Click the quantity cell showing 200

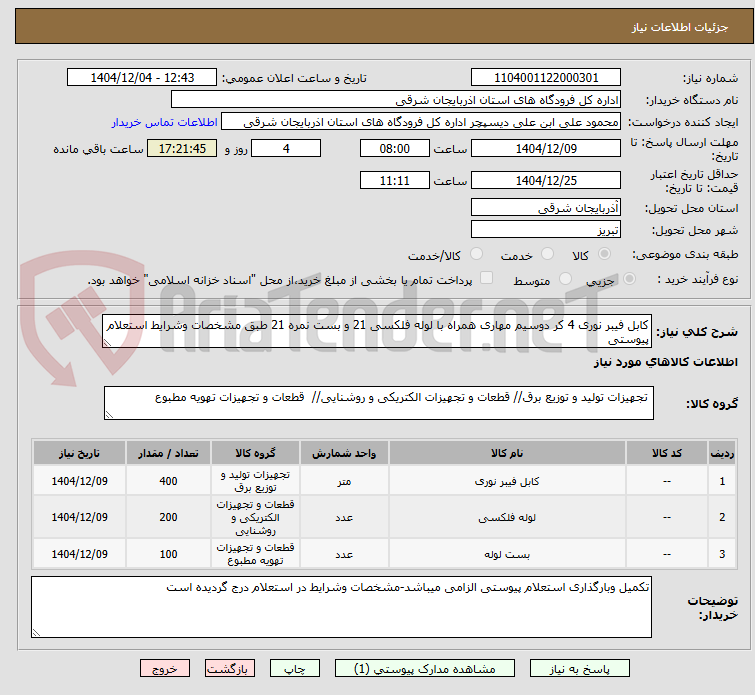coord(168,517)
